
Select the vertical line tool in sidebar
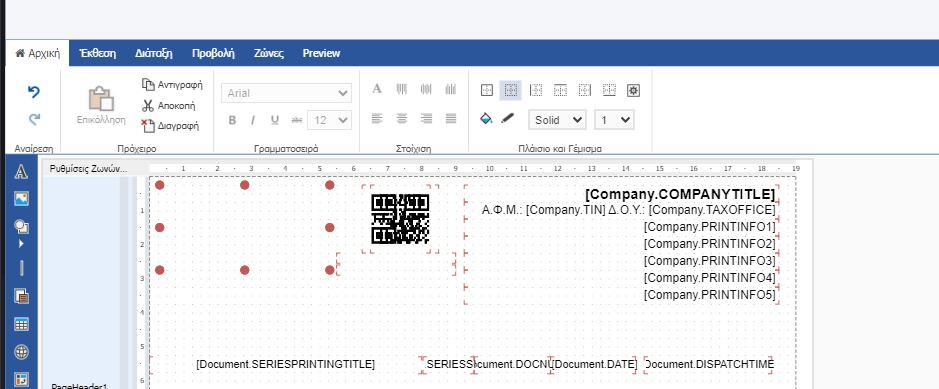pos(21,268)
